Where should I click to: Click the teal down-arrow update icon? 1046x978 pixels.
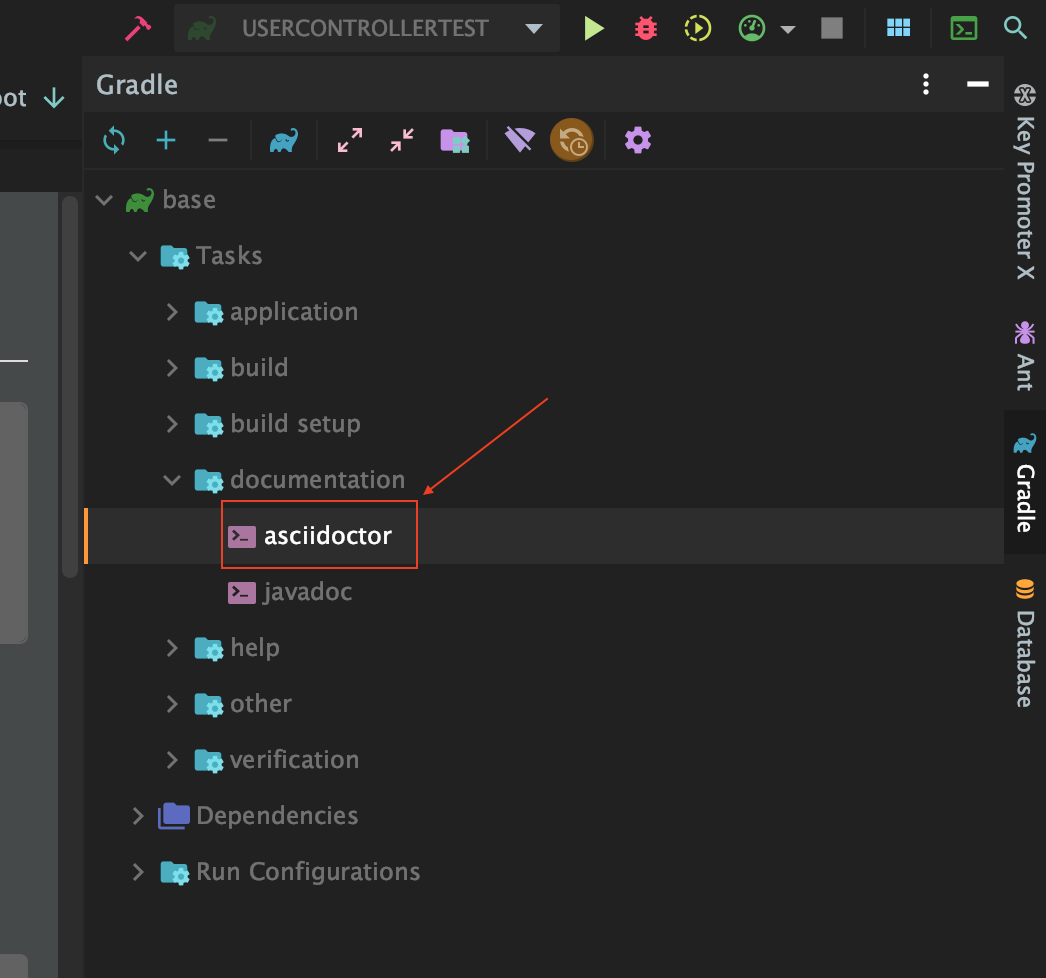pos(53,98)
